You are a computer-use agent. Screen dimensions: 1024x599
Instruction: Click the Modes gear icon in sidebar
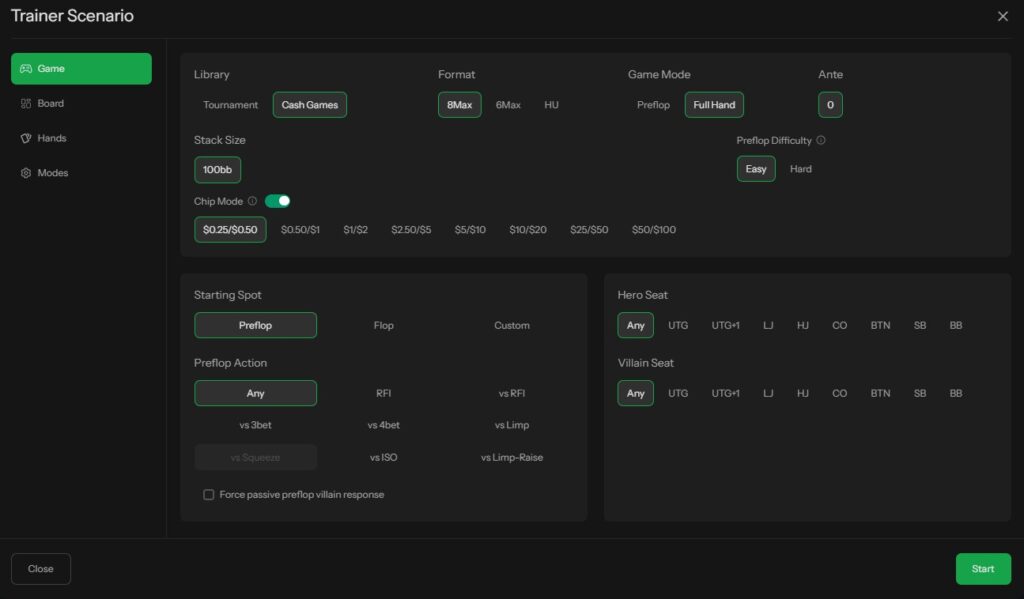coord(26,173)
